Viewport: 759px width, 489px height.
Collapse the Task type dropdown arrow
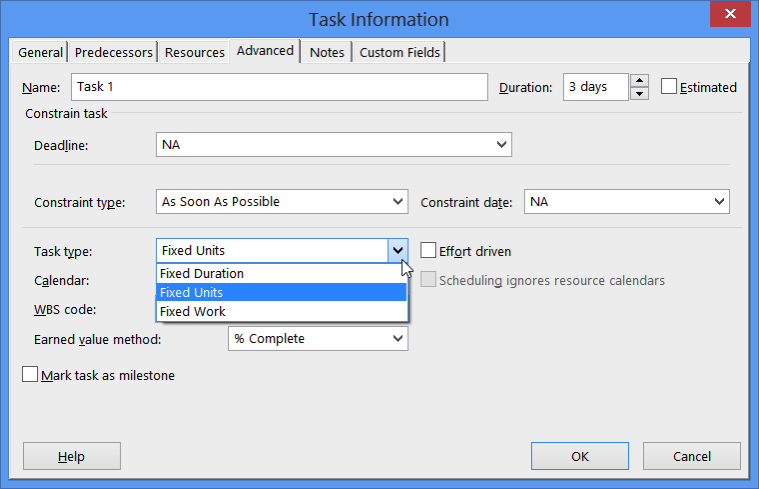coord(397,251)
